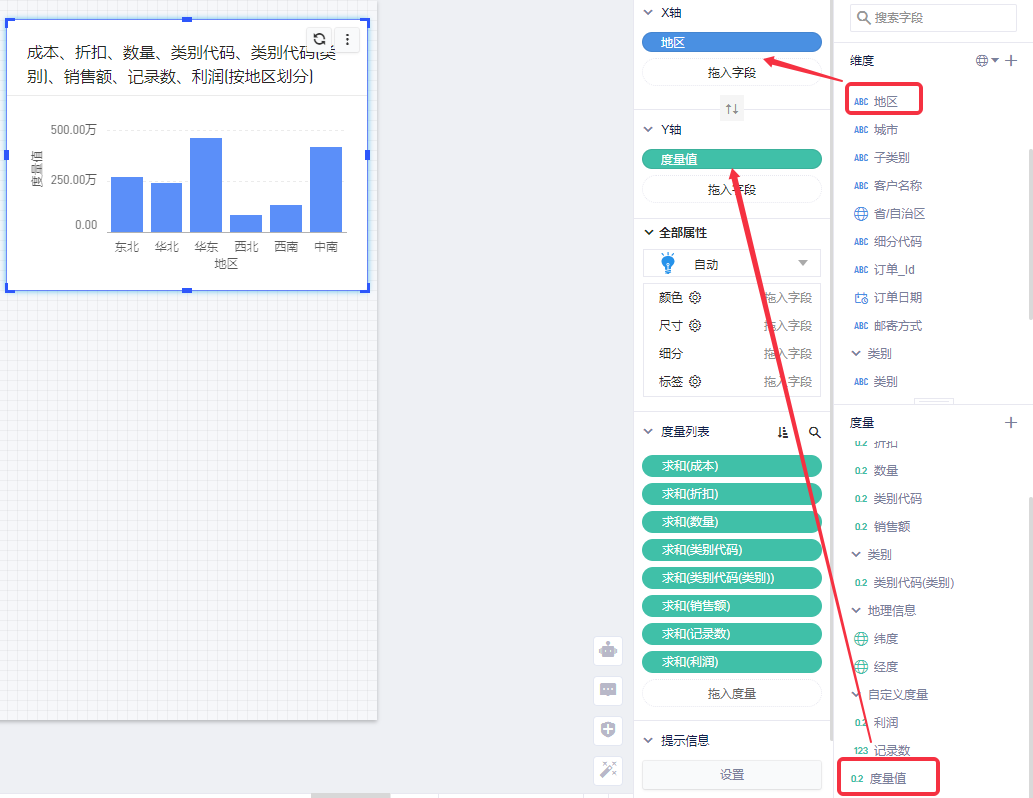Collapse the X轴 section
The width and height of the screenshot is (1033, 798).
tap(648, 12)
